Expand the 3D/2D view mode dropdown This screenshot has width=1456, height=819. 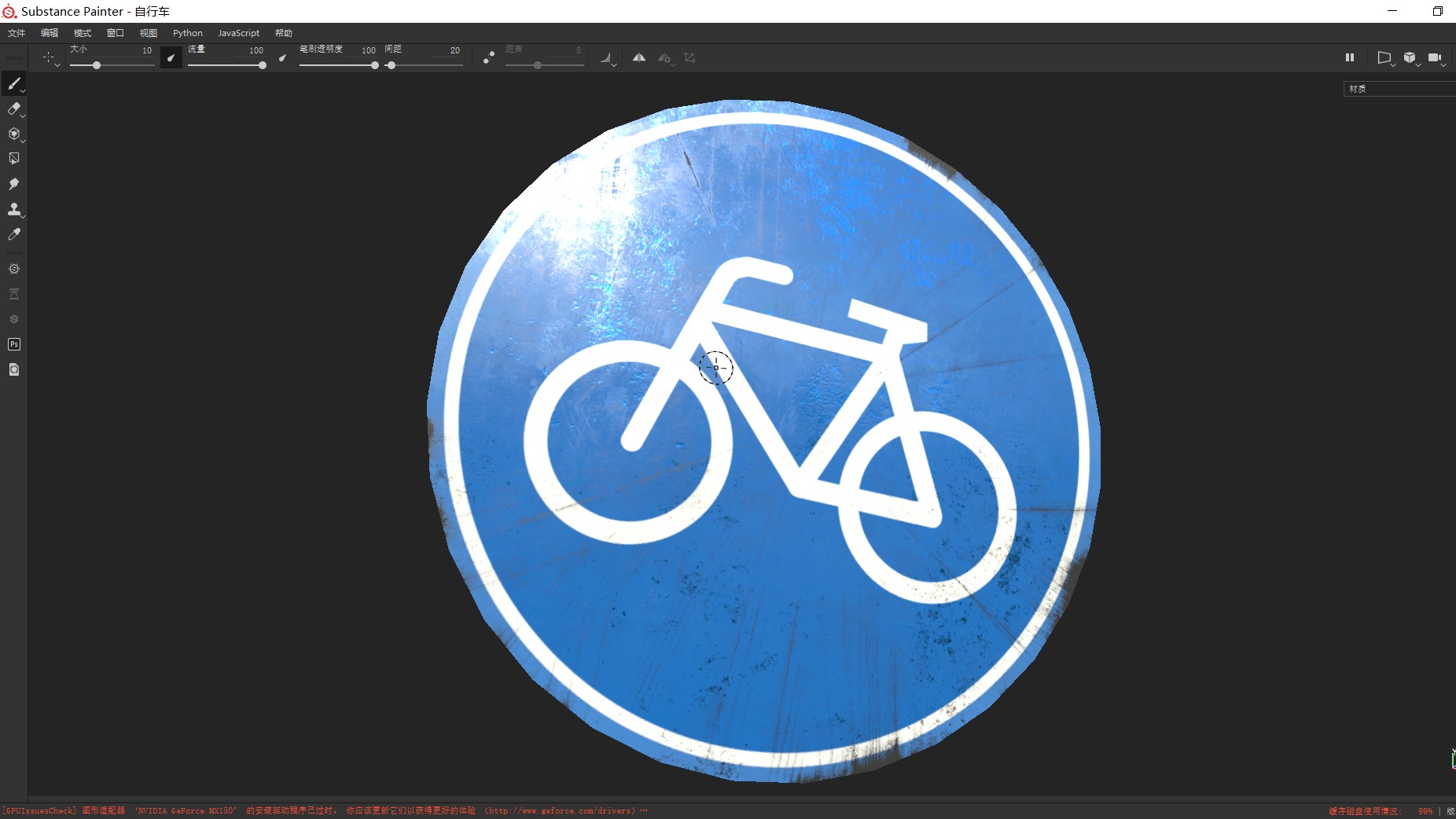click(1410, 58)
